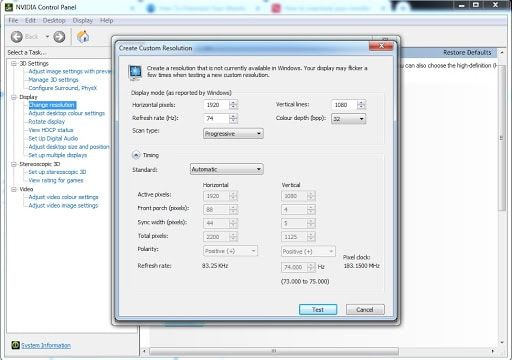Click the Home toolbar icon
Screen dimensions: 512x360
[83, 37]
